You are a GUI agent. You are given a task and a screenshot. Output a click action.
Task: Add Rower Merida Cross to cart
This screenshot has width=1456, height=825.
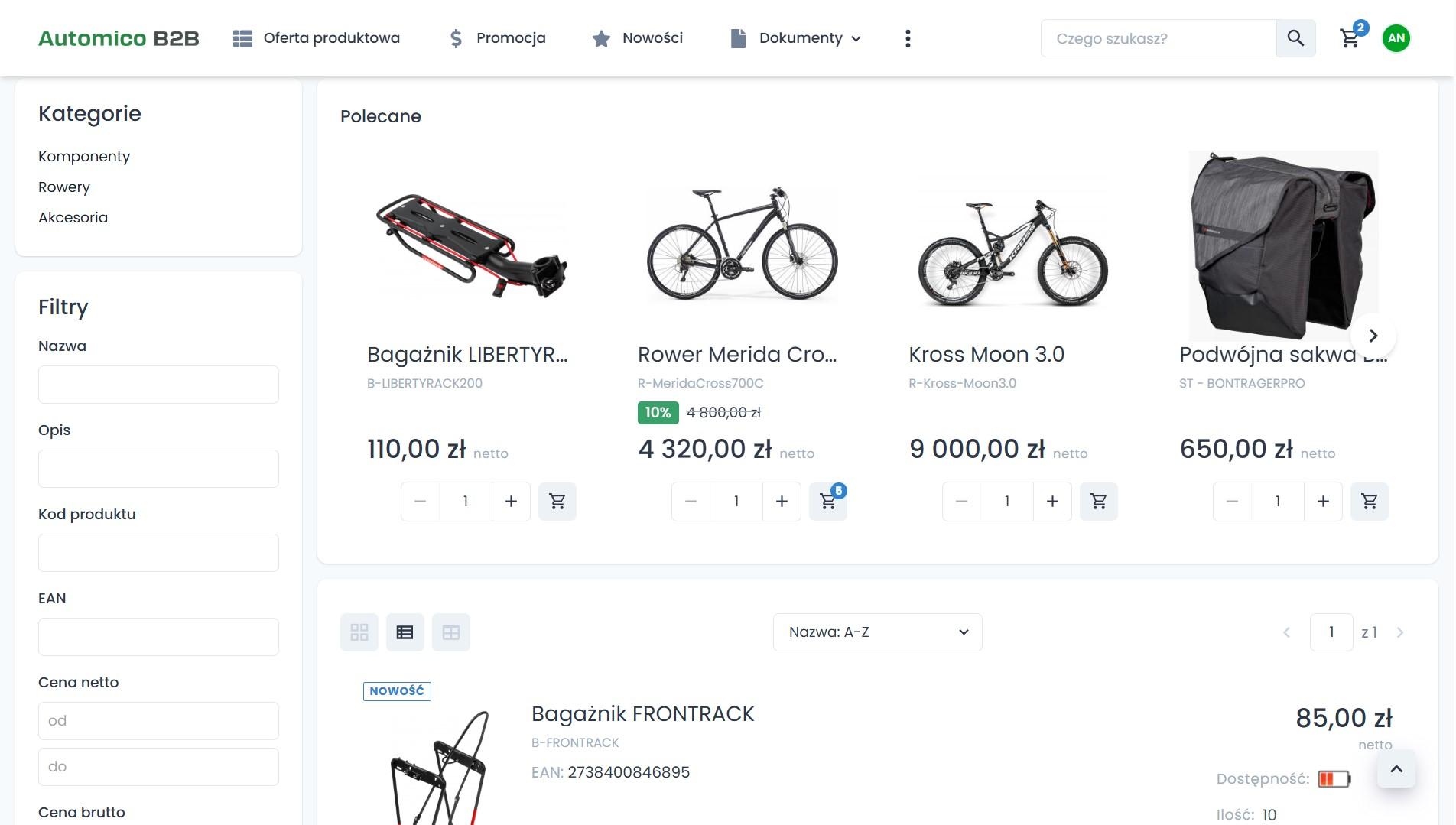click(827, 502)
